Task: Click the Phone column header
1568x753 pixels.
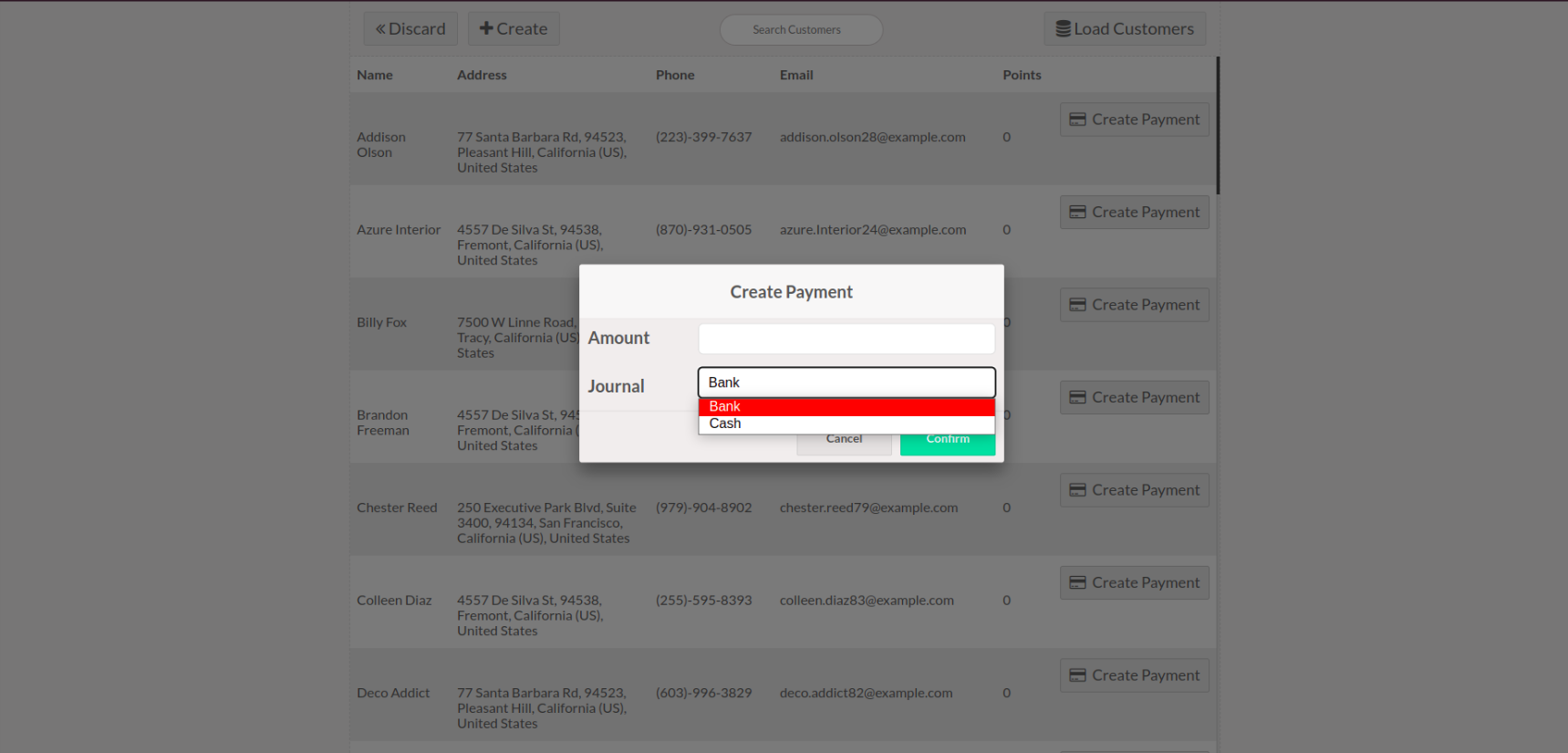Action: (x=675, y=75)
